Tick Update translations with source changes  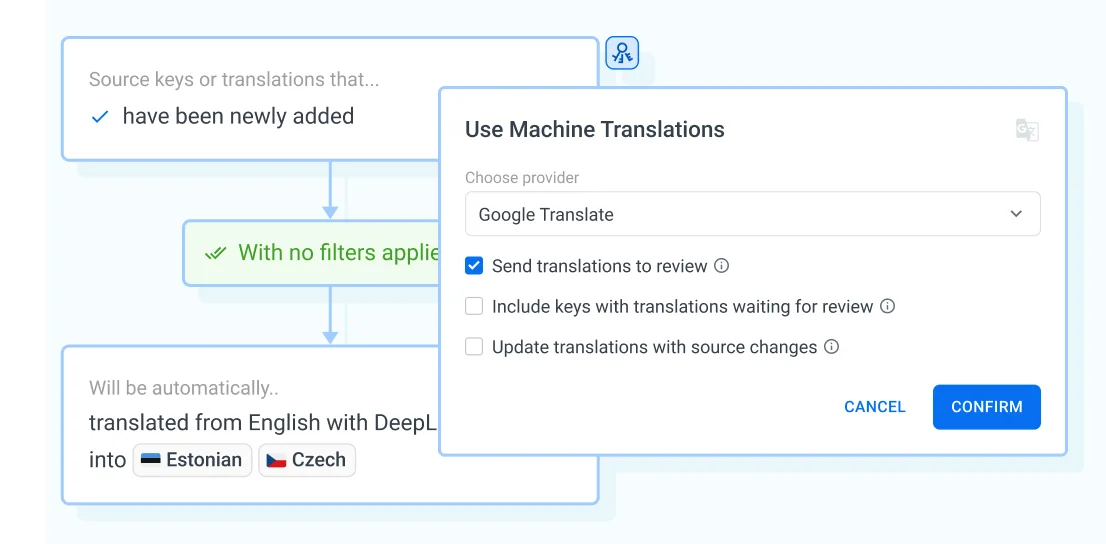click(x=474, y=347)
